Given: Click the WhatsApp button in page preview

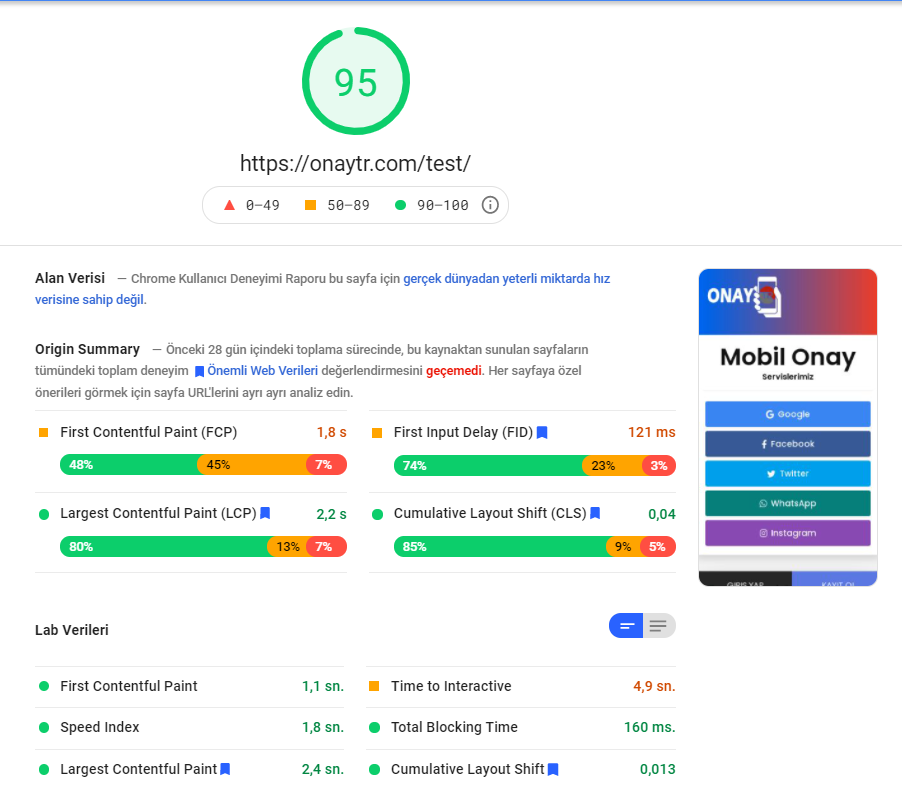Looking at the screenshot, I should (787, 503).
